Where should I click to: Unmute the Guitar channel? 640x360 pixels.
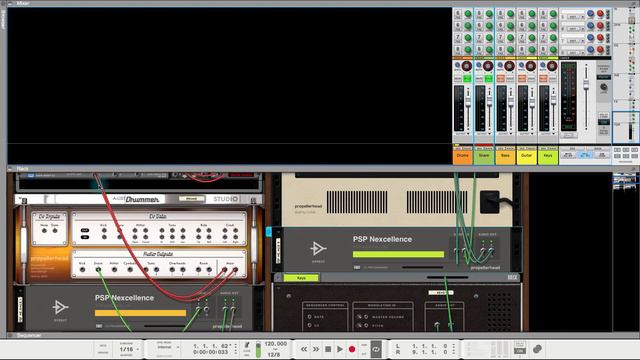522,78
